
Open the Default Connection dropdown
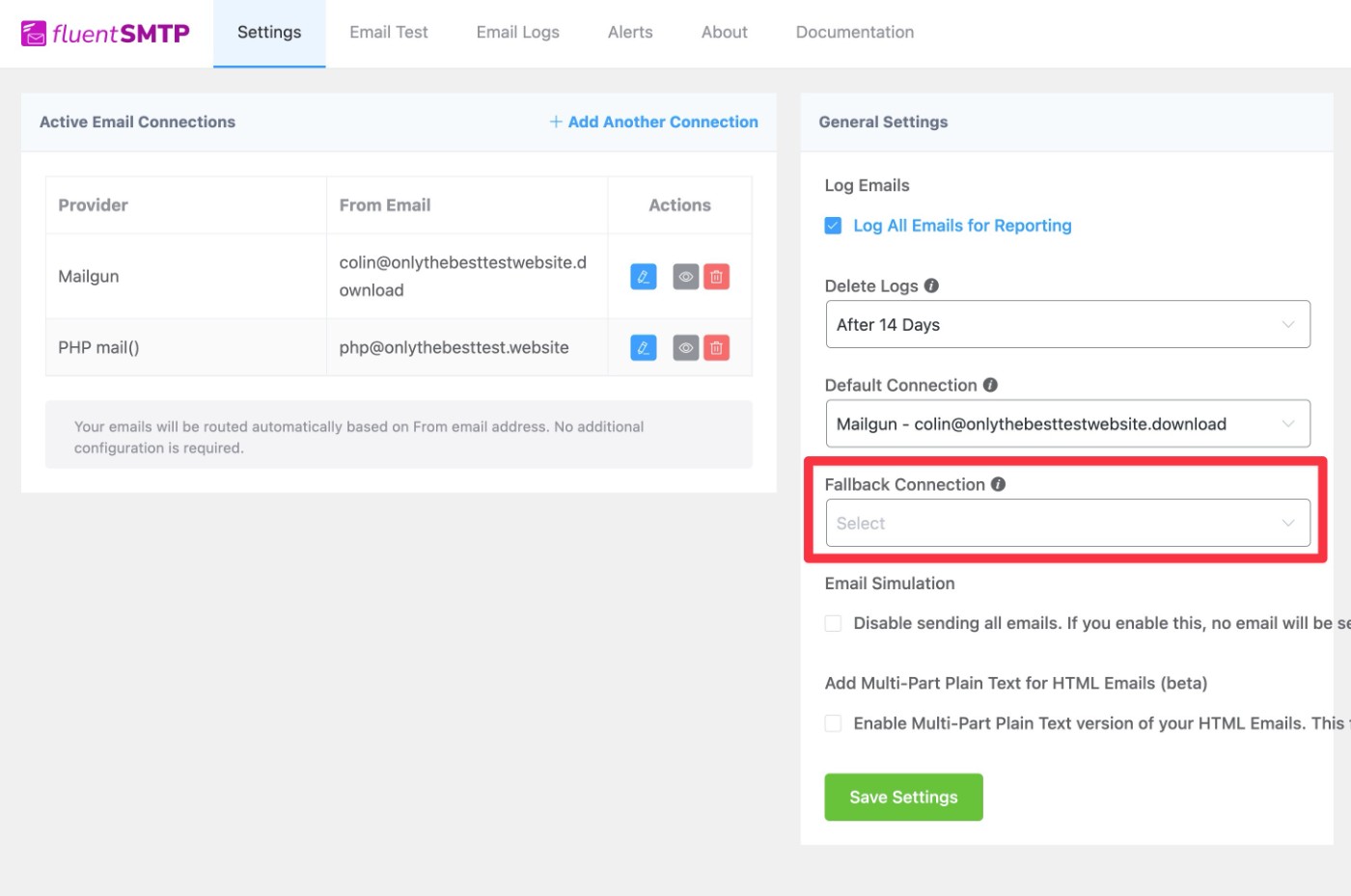click(x=1067, y=423)
